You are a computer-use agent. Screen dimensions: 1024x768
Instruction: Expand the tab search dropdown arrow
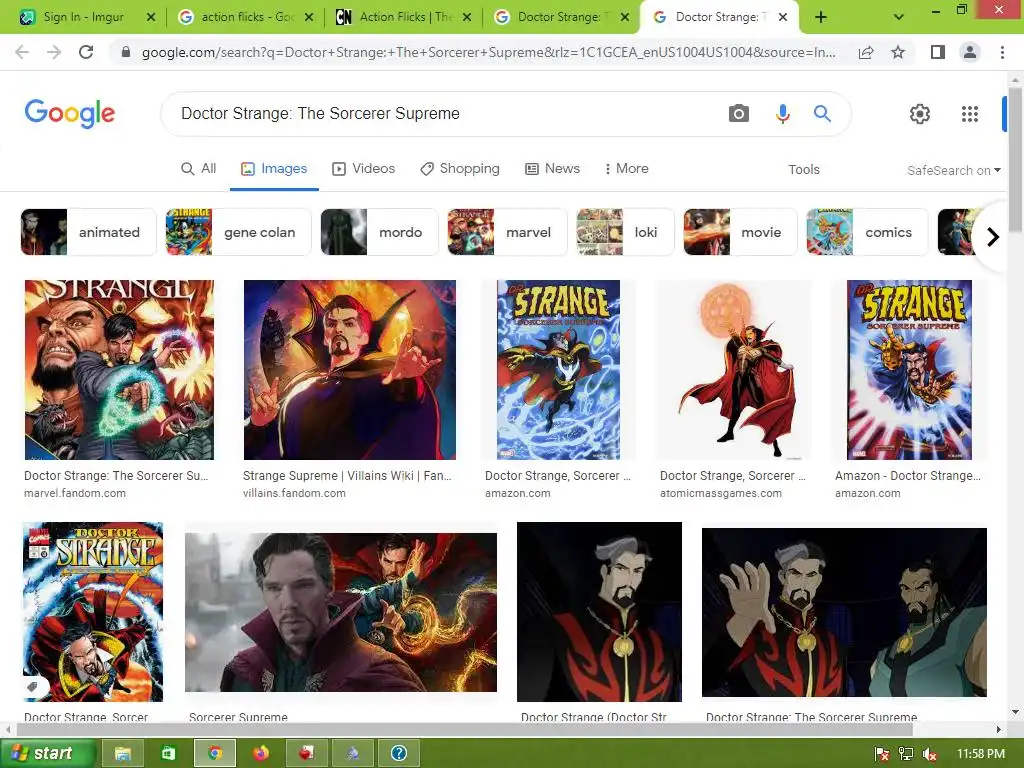tap(899, 17)
